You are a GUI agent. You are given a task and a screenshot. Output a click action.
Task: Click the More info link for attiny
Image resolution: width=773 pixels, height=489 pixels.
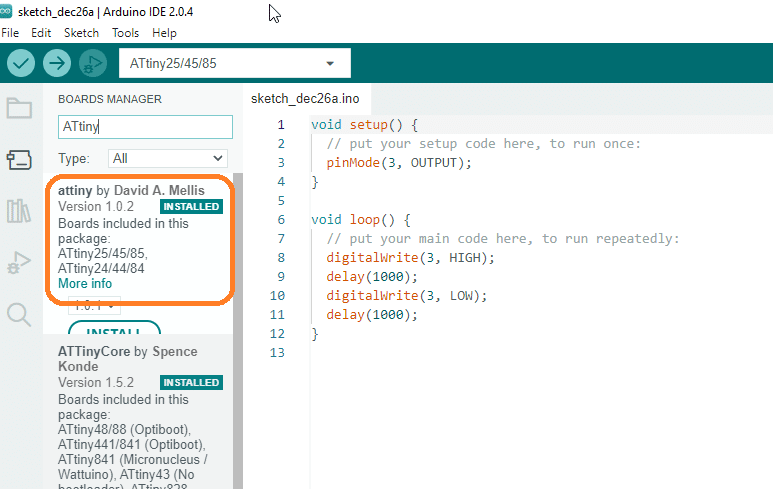[x=85, y=283]
